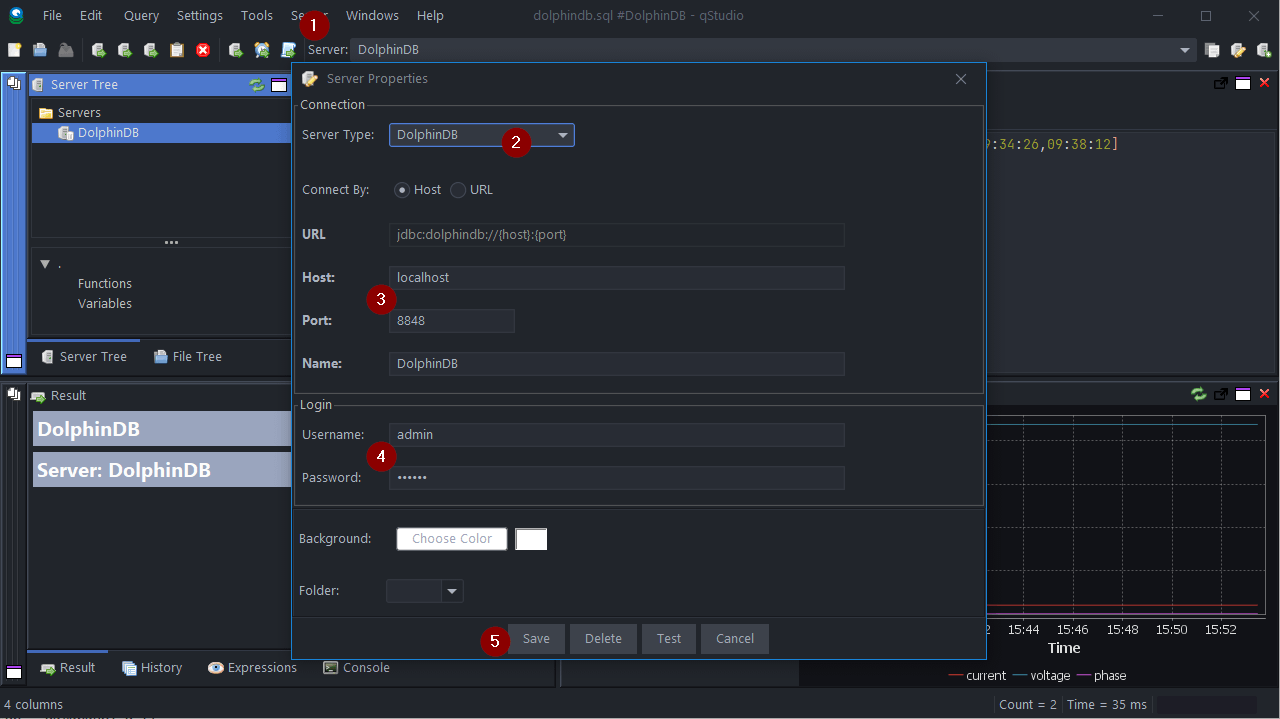Image resolution: width=1280 pixels, height=719 pixels.
Task: Click the Username field showing admin
Action: 617,435
